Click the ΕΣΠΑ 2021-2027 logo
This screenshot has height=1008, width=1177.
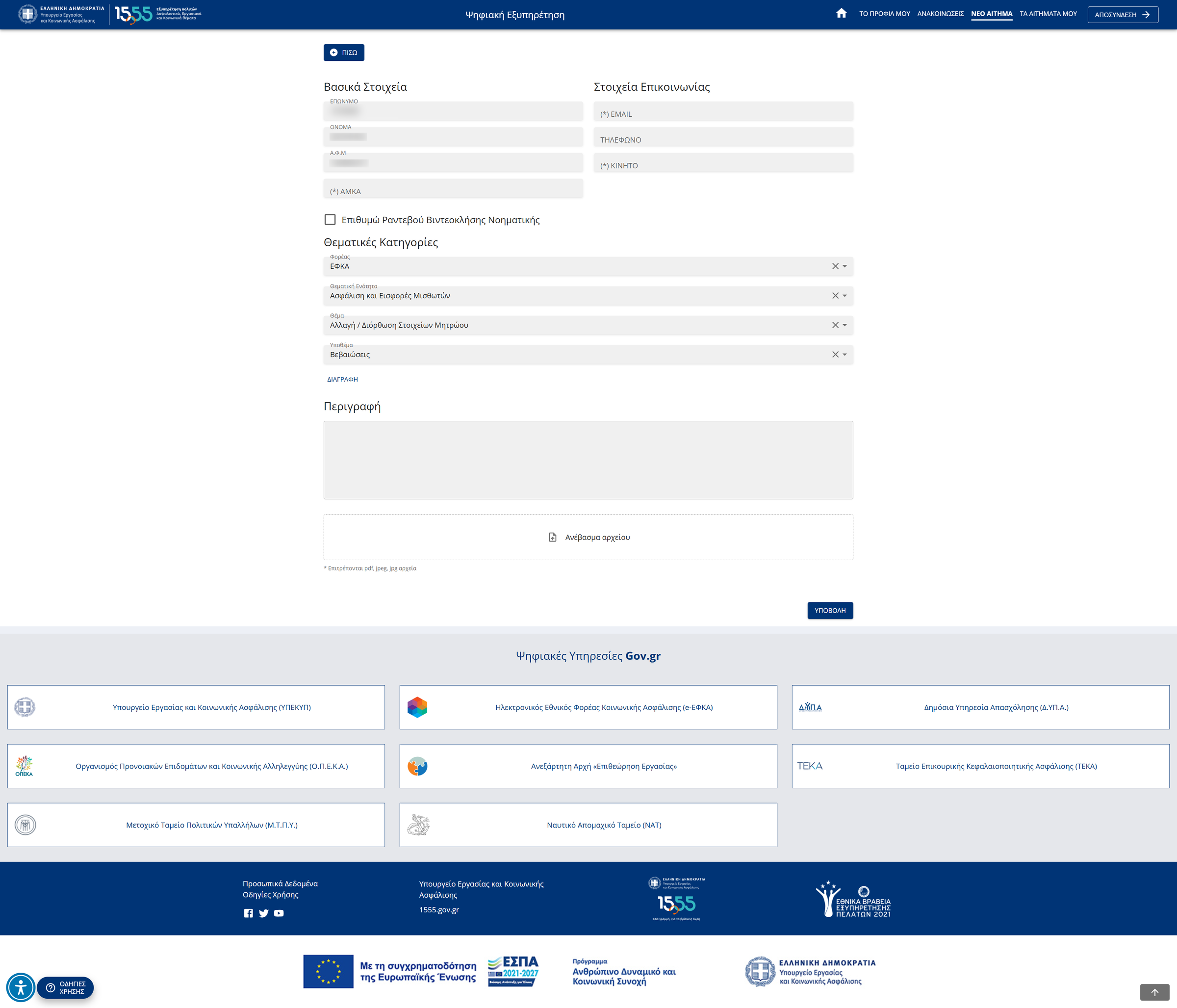tap(513, 971)
